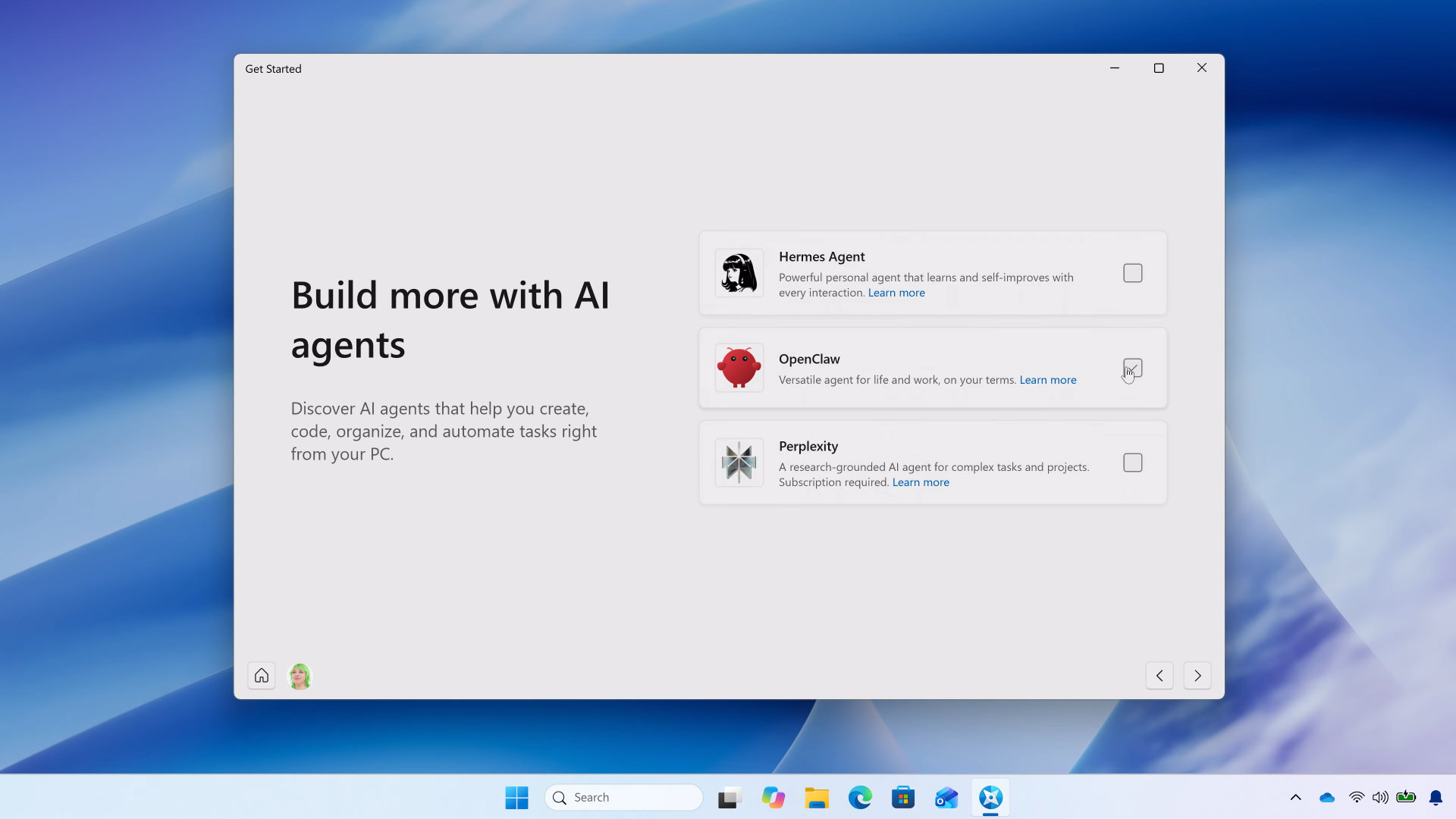Maximize the Get Started window
Screen dimensions: 1456x819
click(1159, 68)
